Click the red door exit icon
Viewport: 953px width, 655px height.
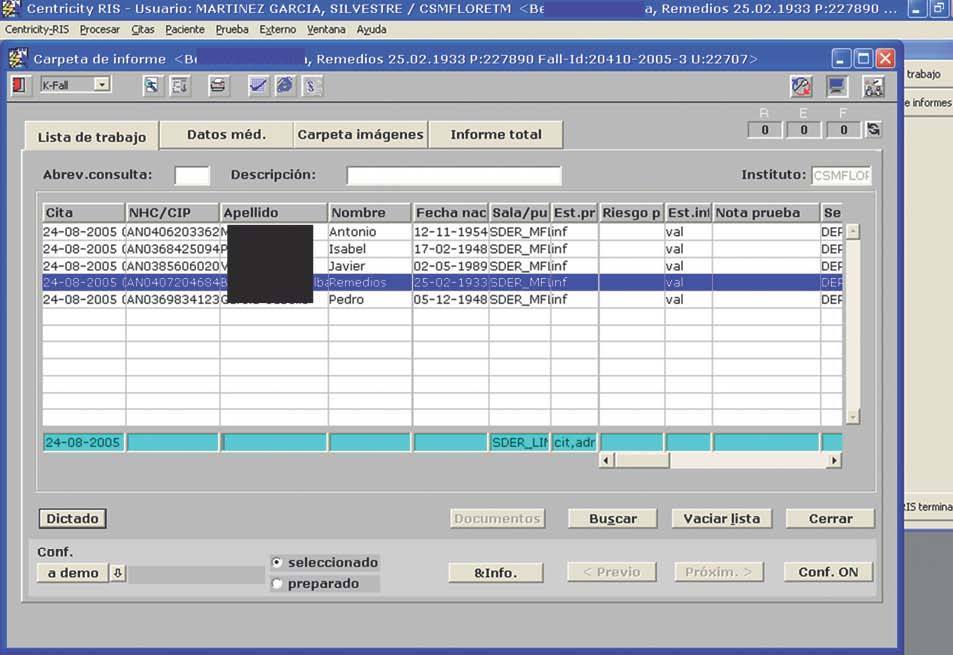19,86
